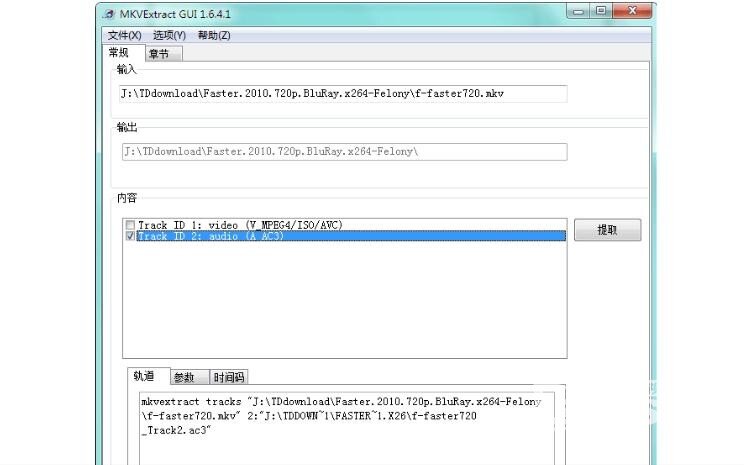Switch to the 参数 tab
The height and width of the screenshot is (465, 744).
coord(189,377)
